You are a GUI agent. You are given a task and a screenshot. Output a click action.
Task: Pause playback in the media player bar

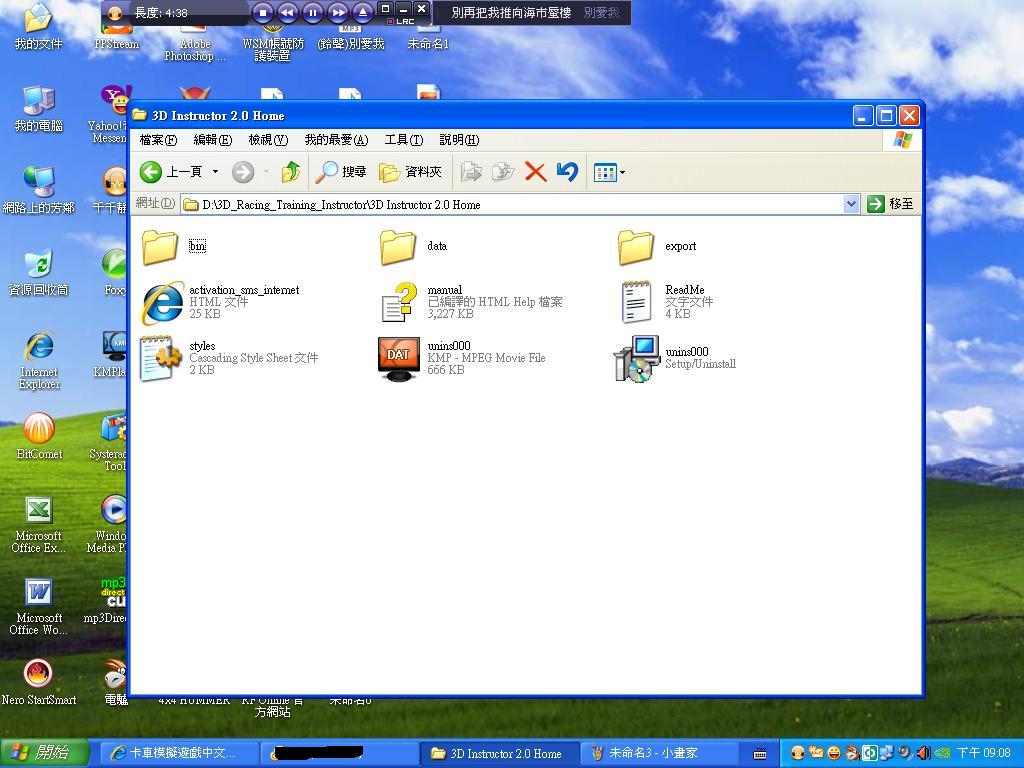[312, 13]
